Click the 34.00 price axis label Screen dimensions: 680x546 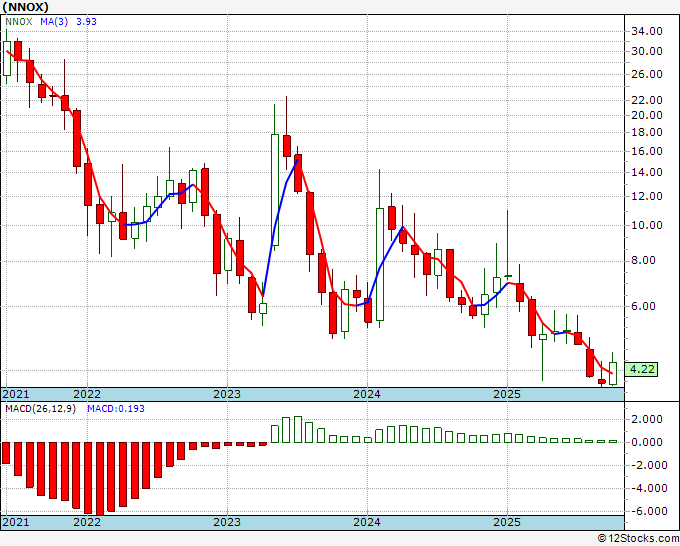(x=647, y=31)
